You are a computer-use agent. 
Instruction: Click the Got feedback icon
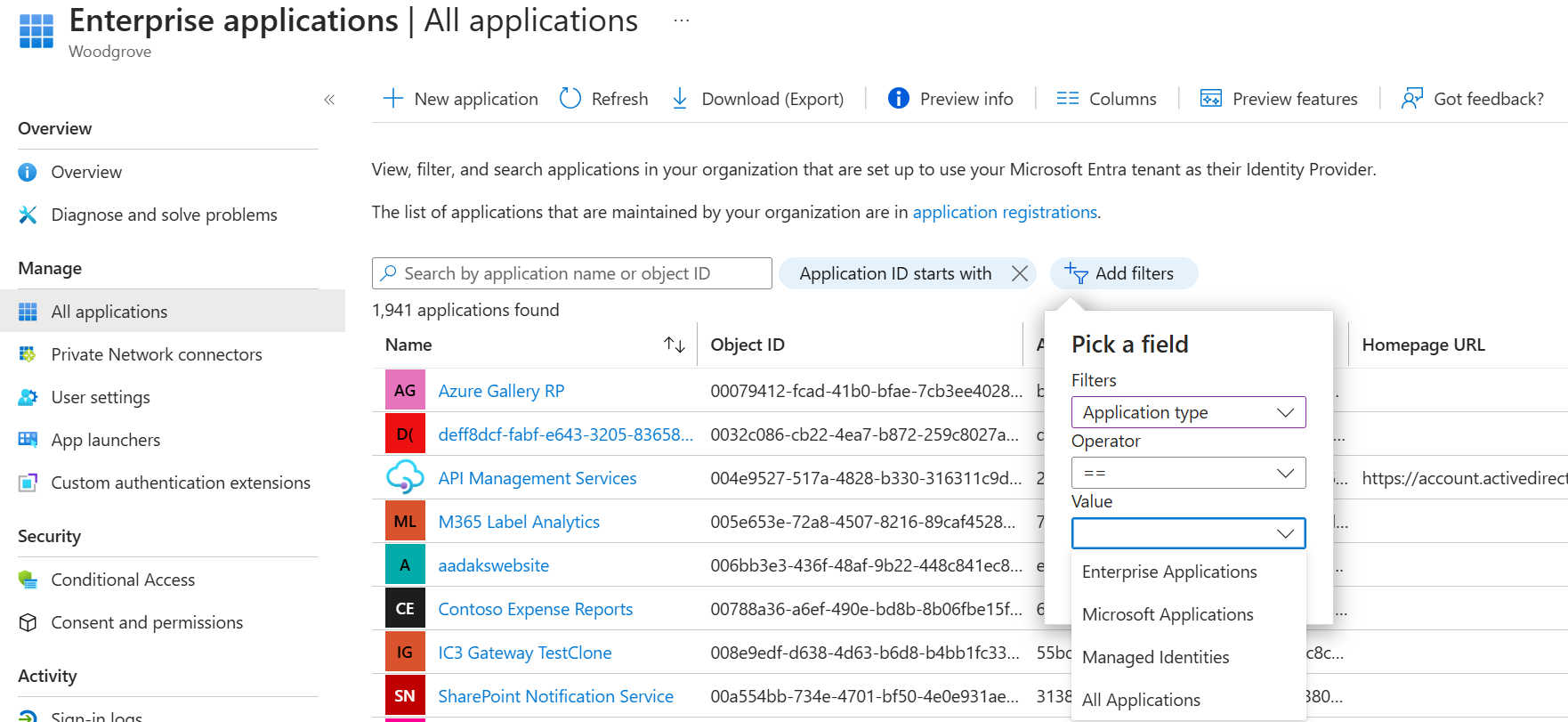coord(1411,99)
